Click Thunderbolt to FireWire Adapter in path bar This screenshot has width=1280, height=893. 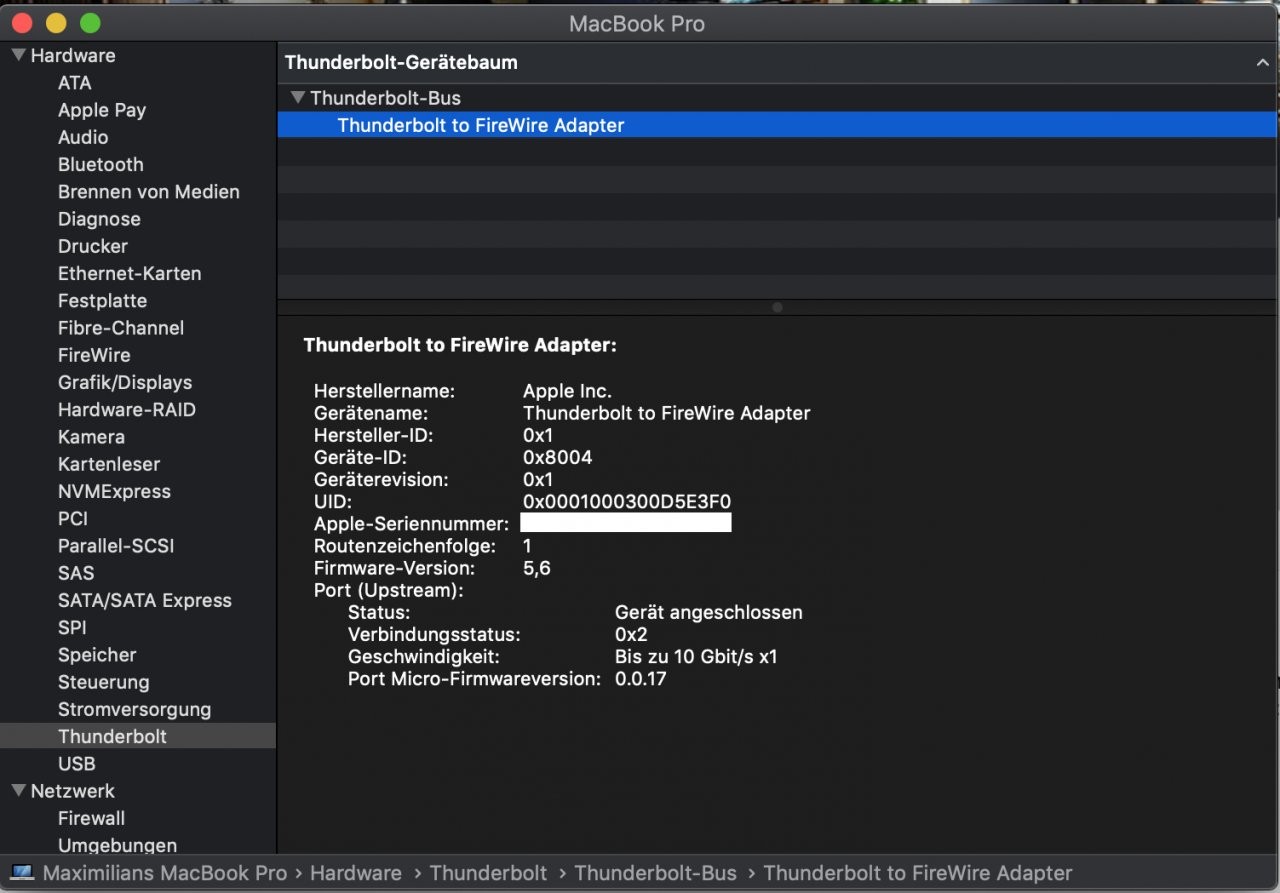[918, 873]
